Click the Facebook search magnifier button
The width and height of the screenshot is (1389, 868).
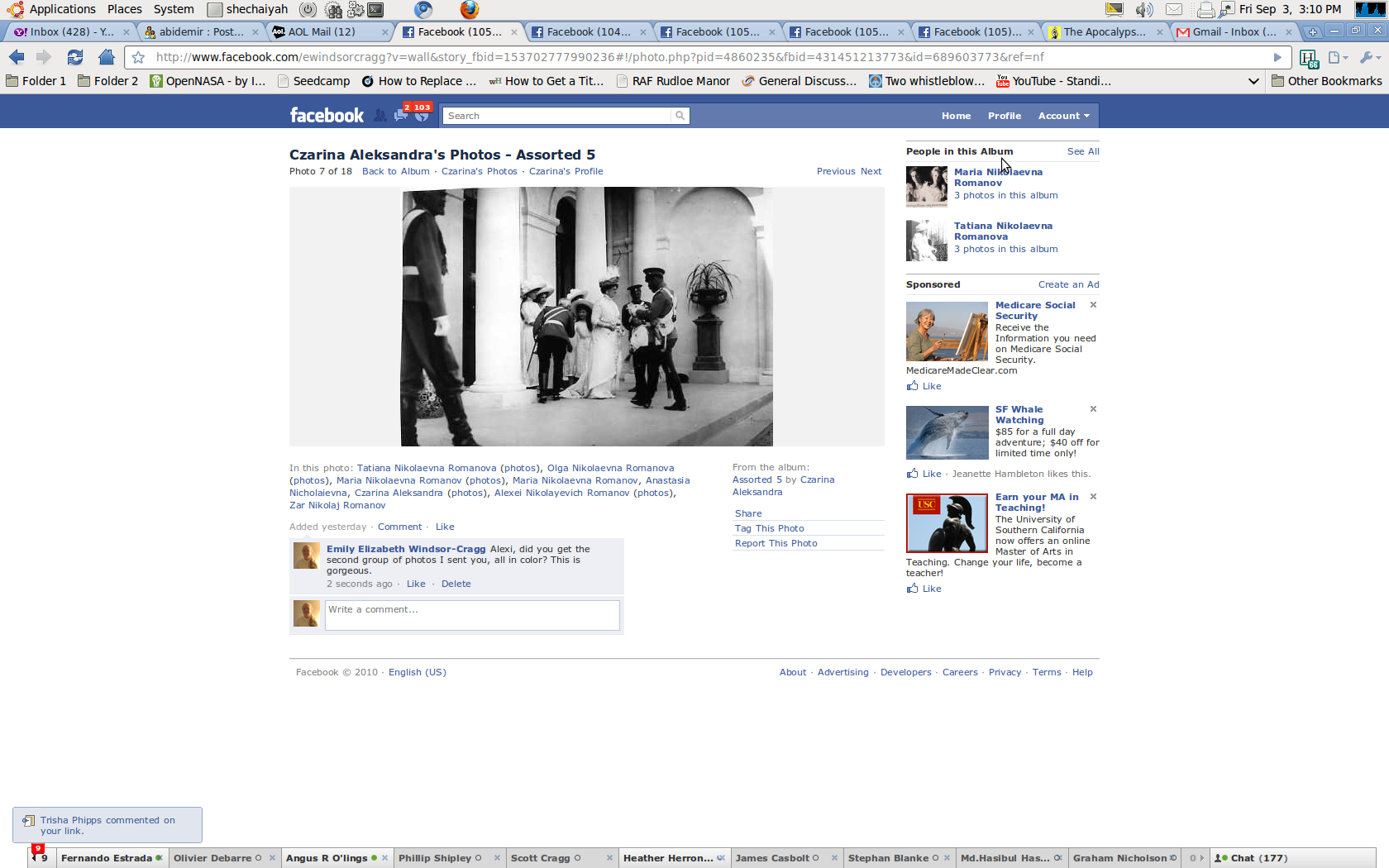tap(680, 116)
